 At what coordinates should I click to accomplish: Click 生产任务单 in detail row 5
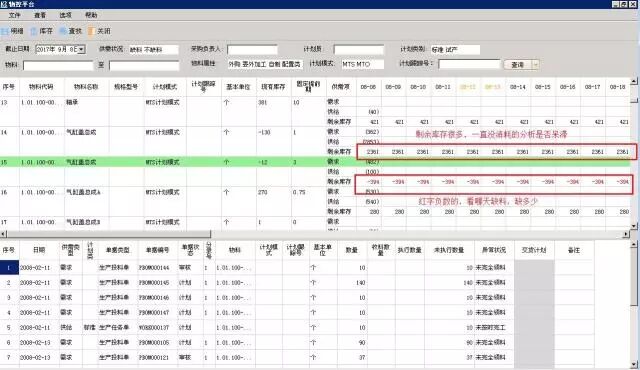point(114,328)
